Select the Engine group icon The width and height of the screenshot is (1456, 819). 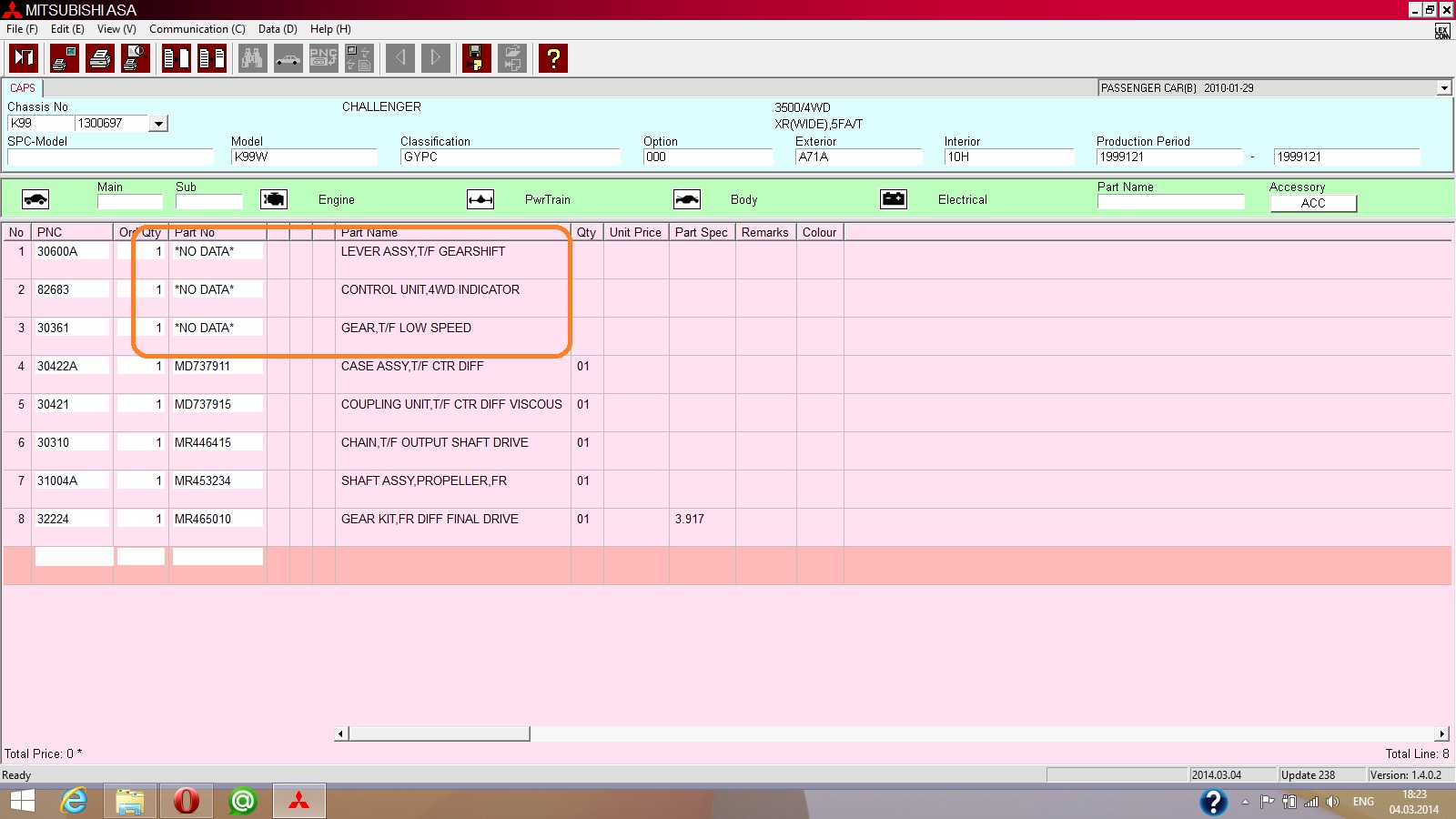(x=274, y=199)
